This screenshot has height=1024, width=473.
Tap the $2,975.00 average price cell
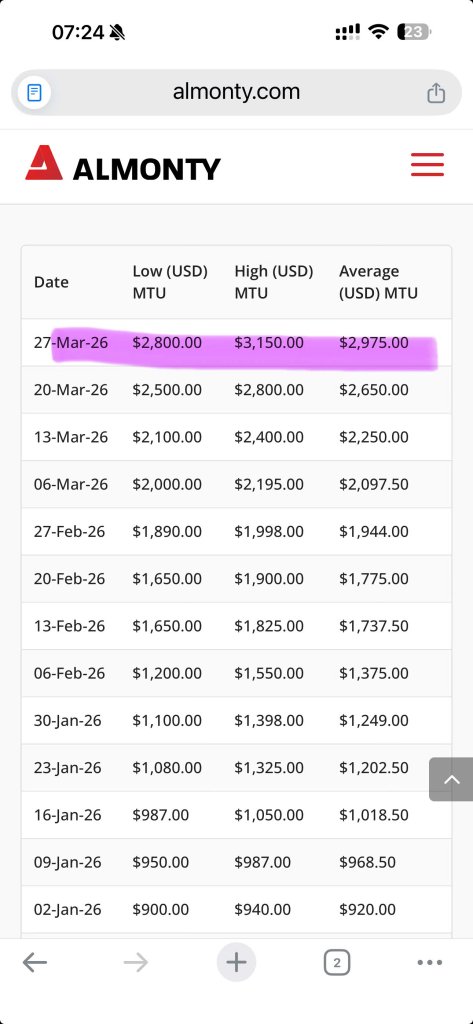pyautogui.click(x=374, y=342)
